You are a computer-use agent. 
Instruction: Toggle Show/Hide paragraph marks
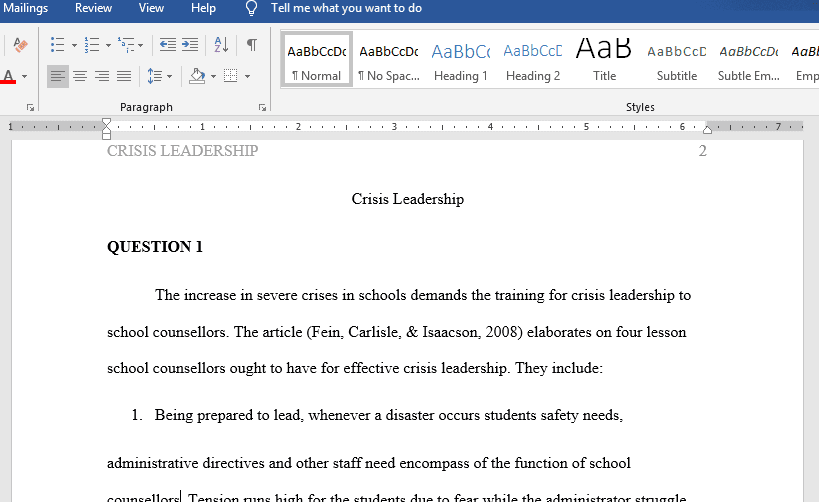(x=252, y=45)
